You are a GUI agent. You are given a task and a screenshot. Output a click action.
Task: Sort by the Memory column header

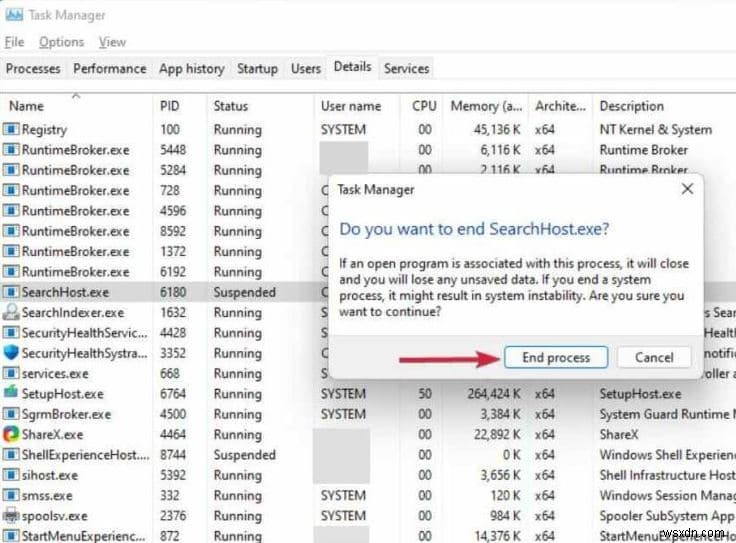point(486,106)
